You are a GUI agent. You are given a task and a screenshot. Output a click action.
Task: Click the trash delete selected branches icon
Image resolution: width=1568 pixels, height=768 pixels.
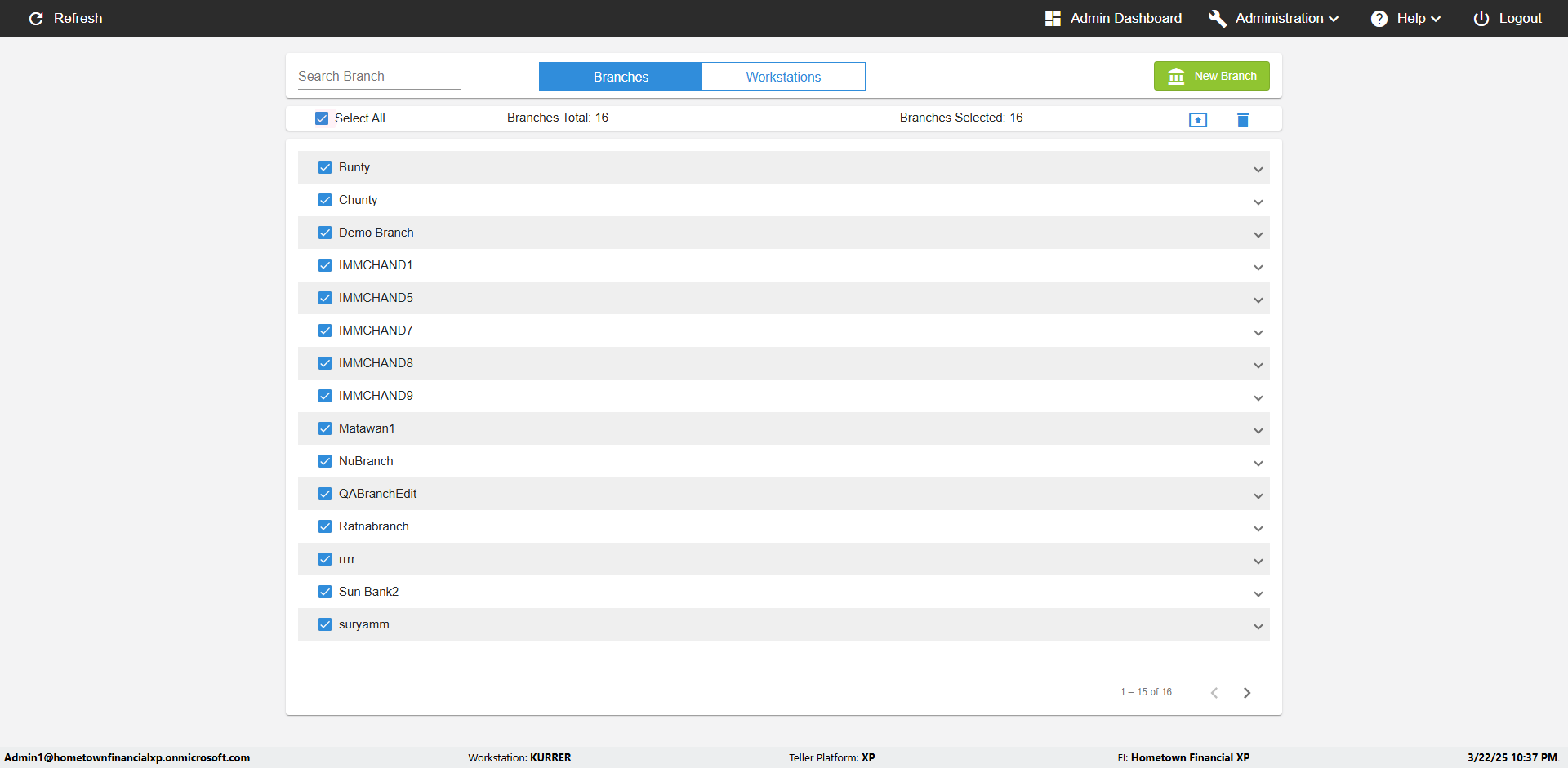[x=1243, y=120]
